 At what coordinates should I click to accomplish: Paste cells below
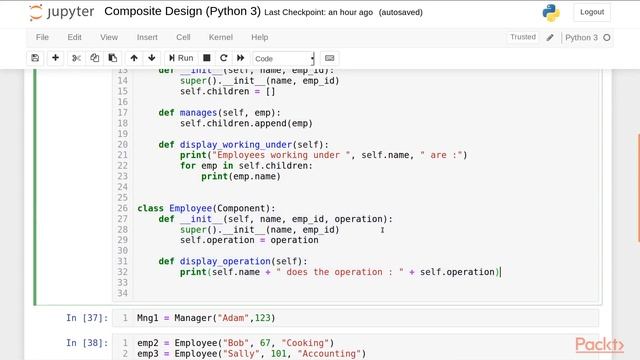point(113,58)
